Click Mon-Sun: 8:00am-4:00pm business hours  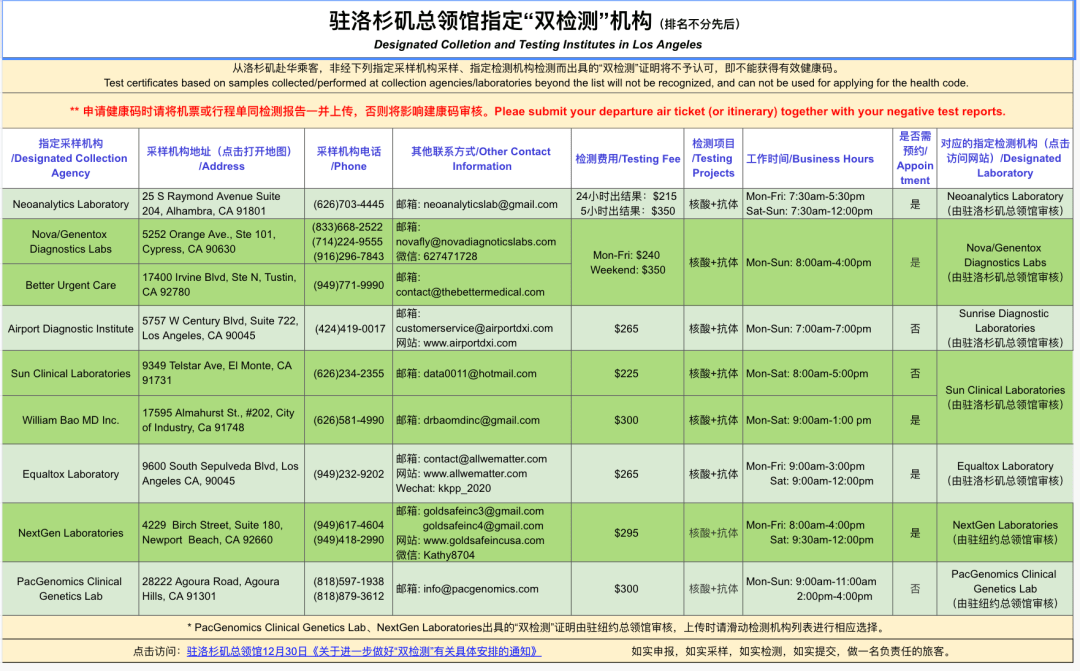point(809,262)
